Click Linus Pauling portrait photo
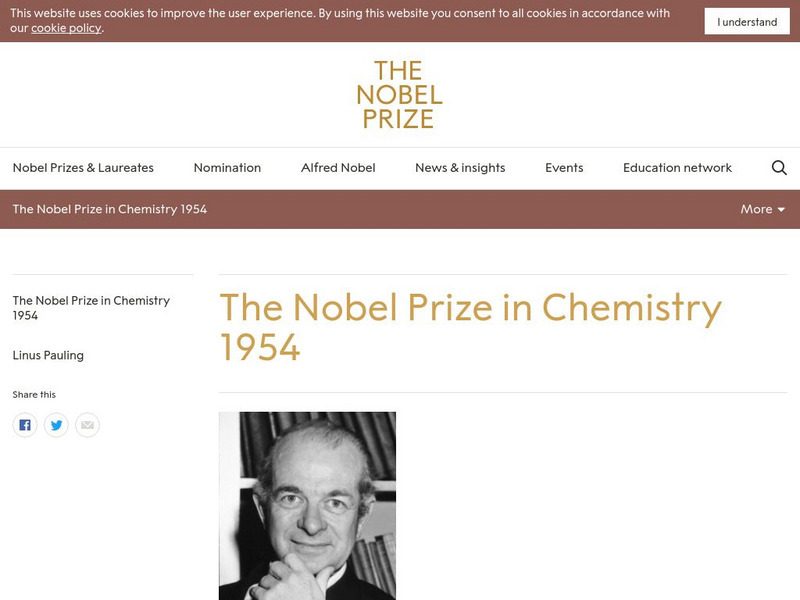The height and width of the screenshot is (600, 800). point(307,505)
